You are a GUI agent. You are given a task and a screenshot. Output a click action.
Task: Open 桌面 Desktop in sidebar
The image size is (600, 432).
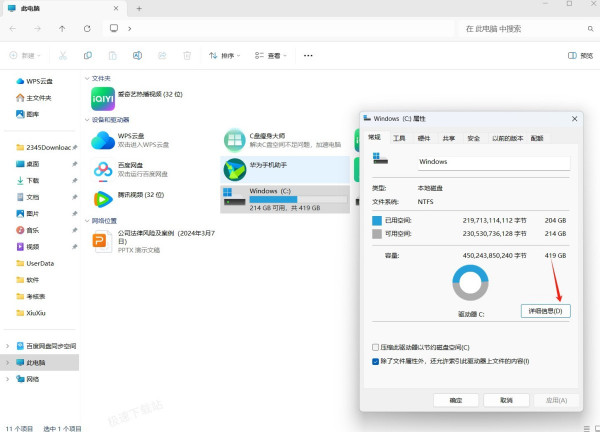(28, 164)
